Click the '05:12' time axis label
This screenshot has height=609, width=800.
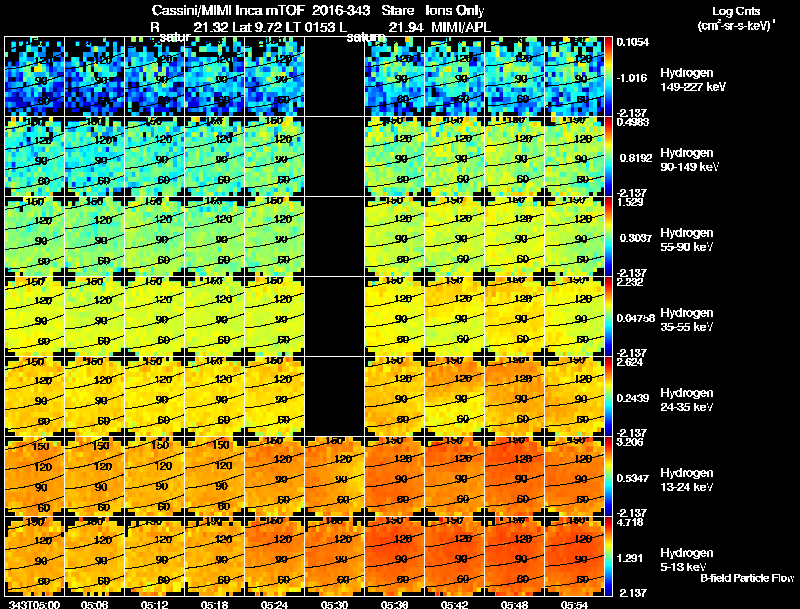tap(155, 604)
